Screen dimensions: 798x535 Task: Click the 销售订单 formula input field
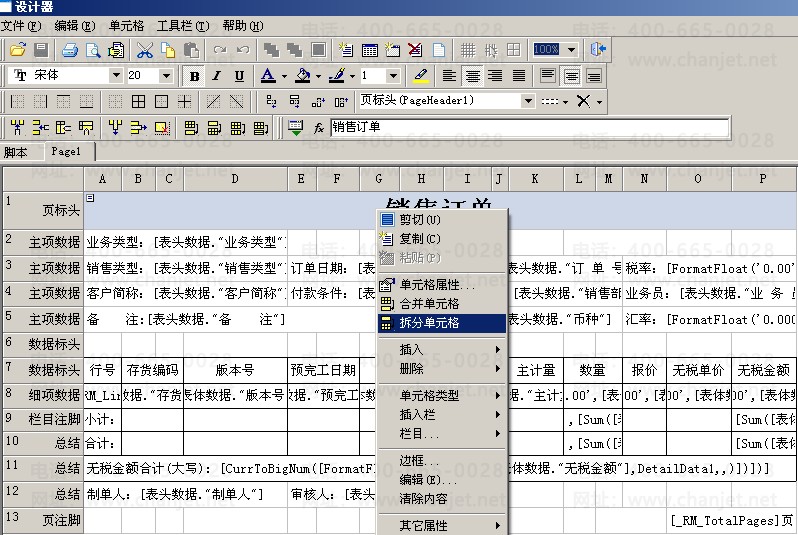click(530, 127)
